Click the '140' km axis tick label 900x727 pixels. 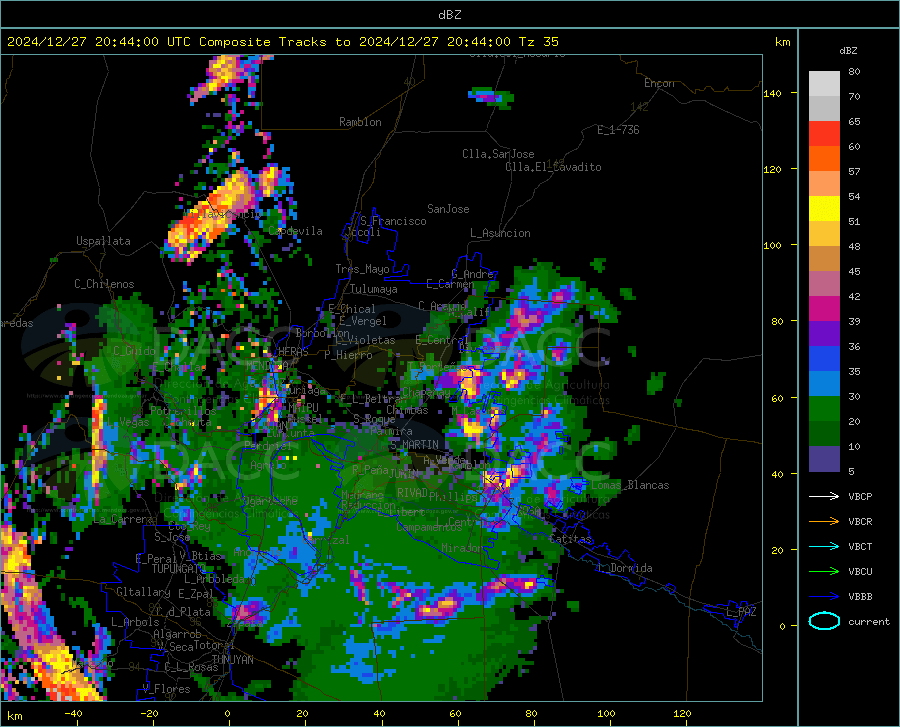(772, 93)
